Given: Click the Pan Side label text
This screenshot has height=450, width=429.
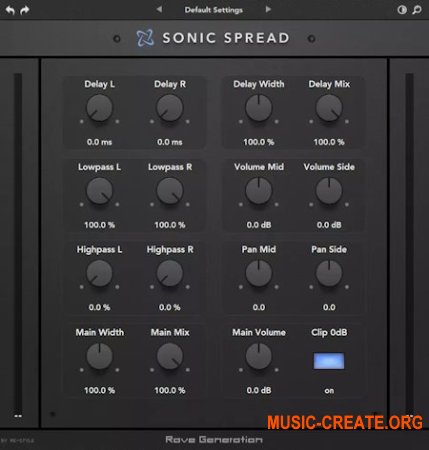Looking at the screenshot, I should [x=329, y=249].
